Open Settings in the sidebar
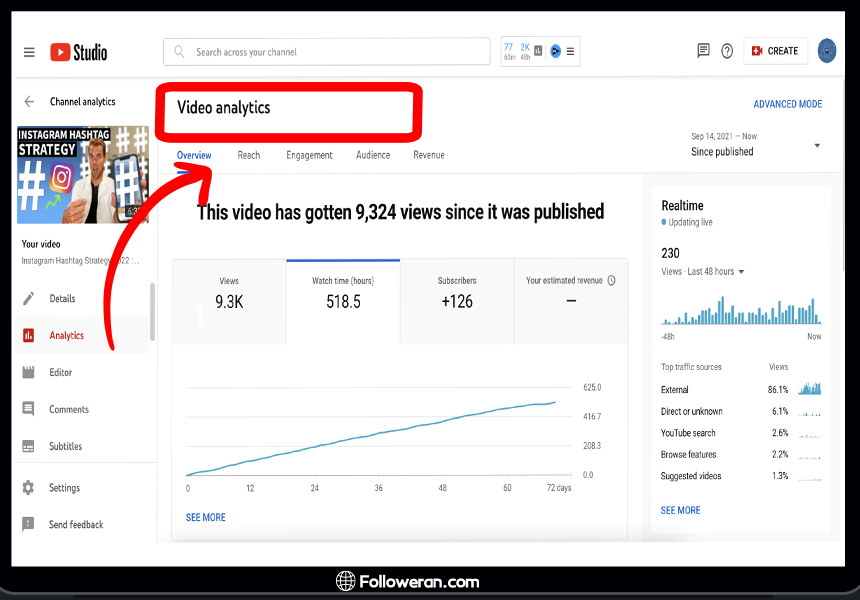The image size is (860, 600). (64, 489)
